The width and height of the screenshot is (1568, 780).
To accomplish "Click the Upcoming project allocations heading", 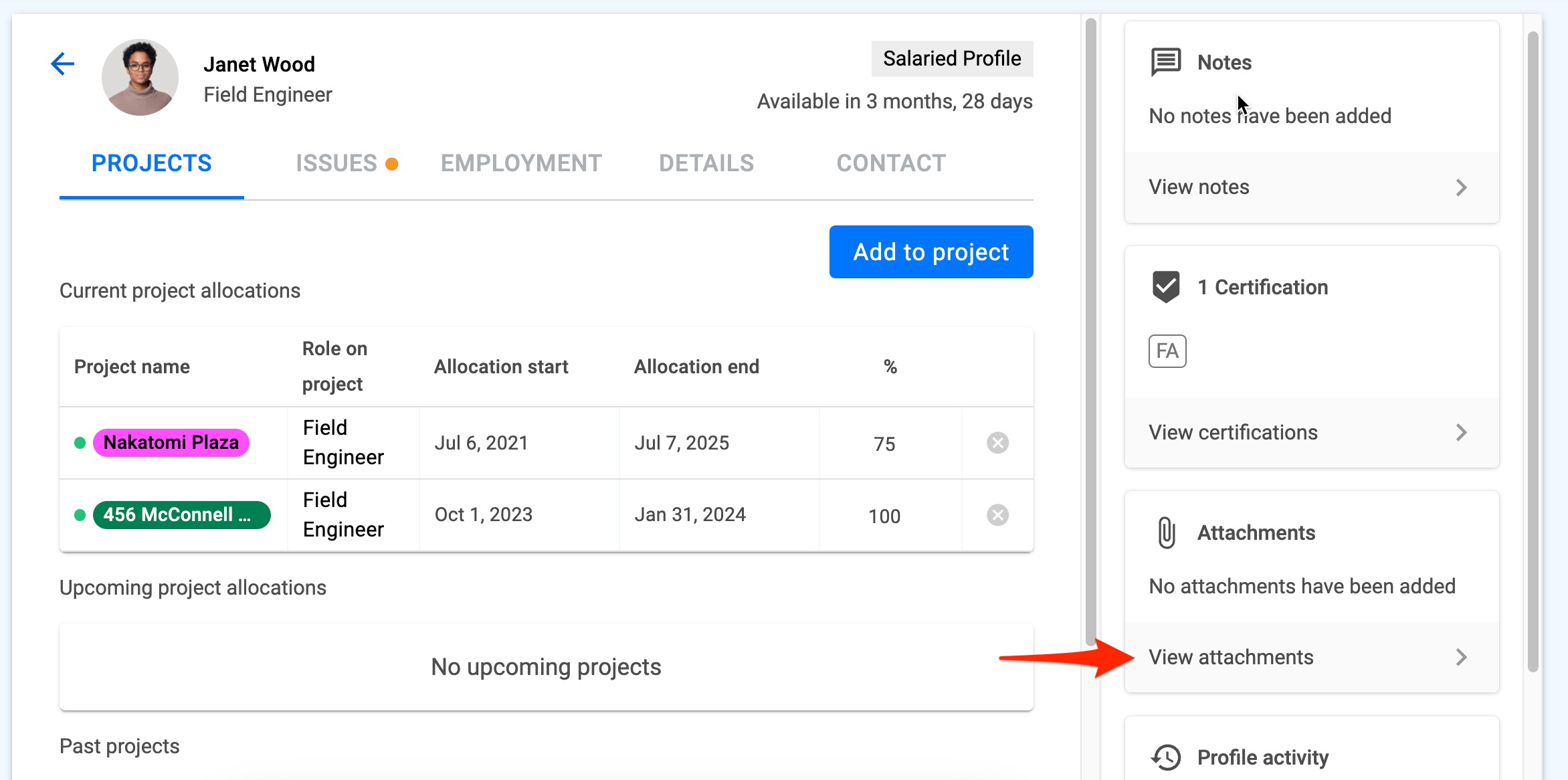I will 193,588.
